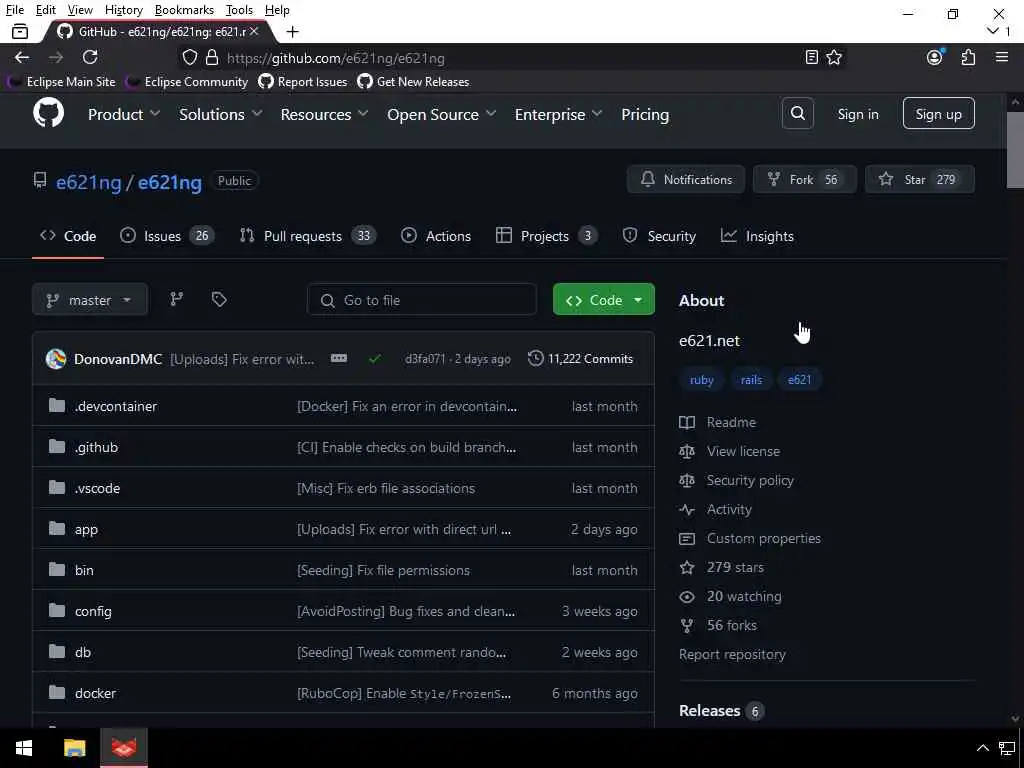Show hidden system tray icons

[982, 748]
